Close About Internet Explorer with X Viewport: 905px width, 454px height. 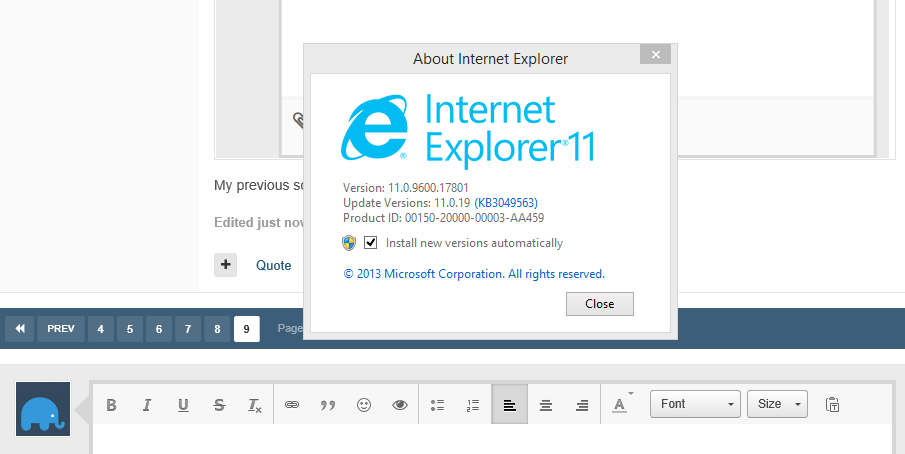pos(655,54)
